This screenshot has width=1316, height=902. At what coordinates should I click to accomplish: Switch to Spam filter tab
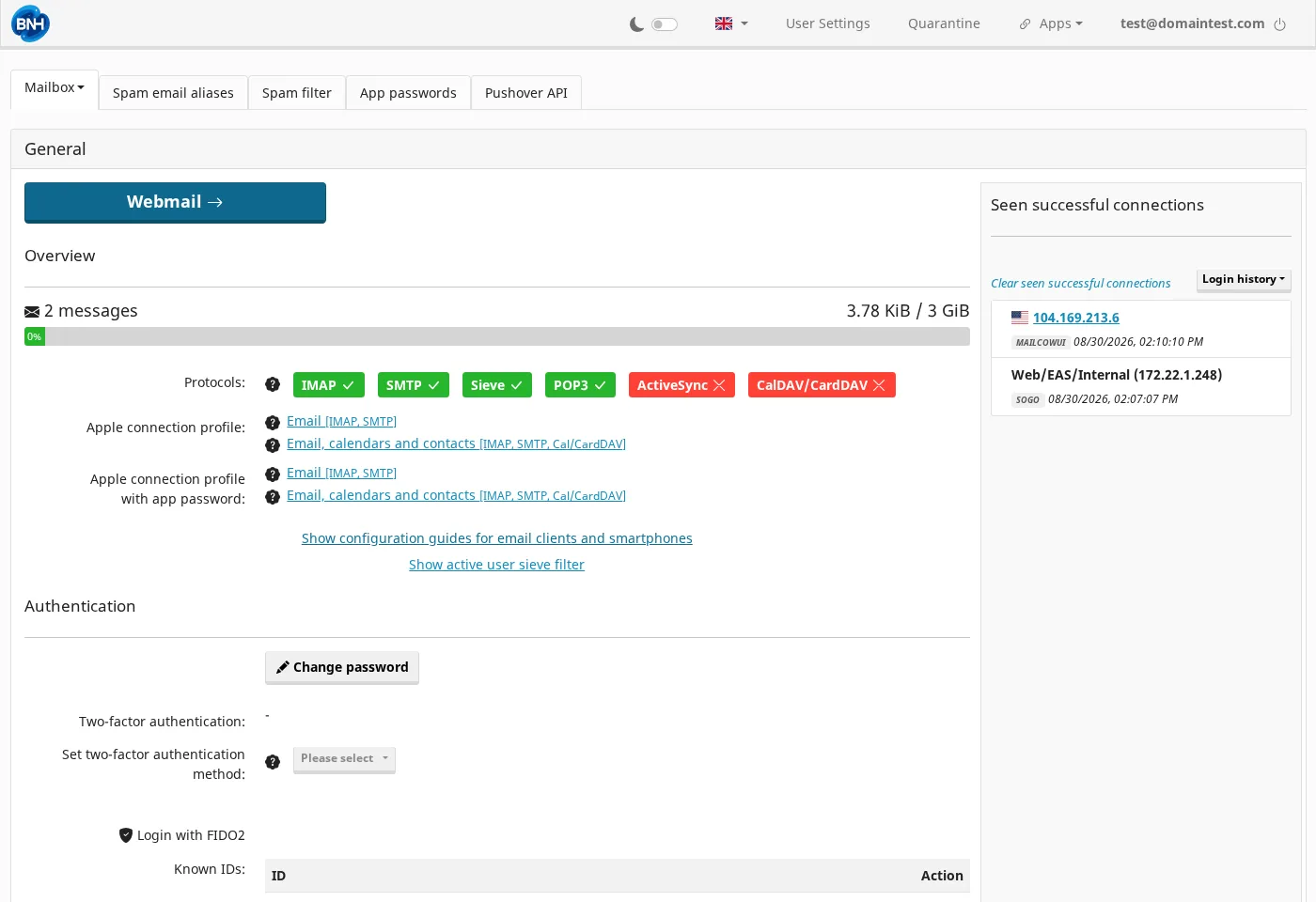tap(297, 93)
